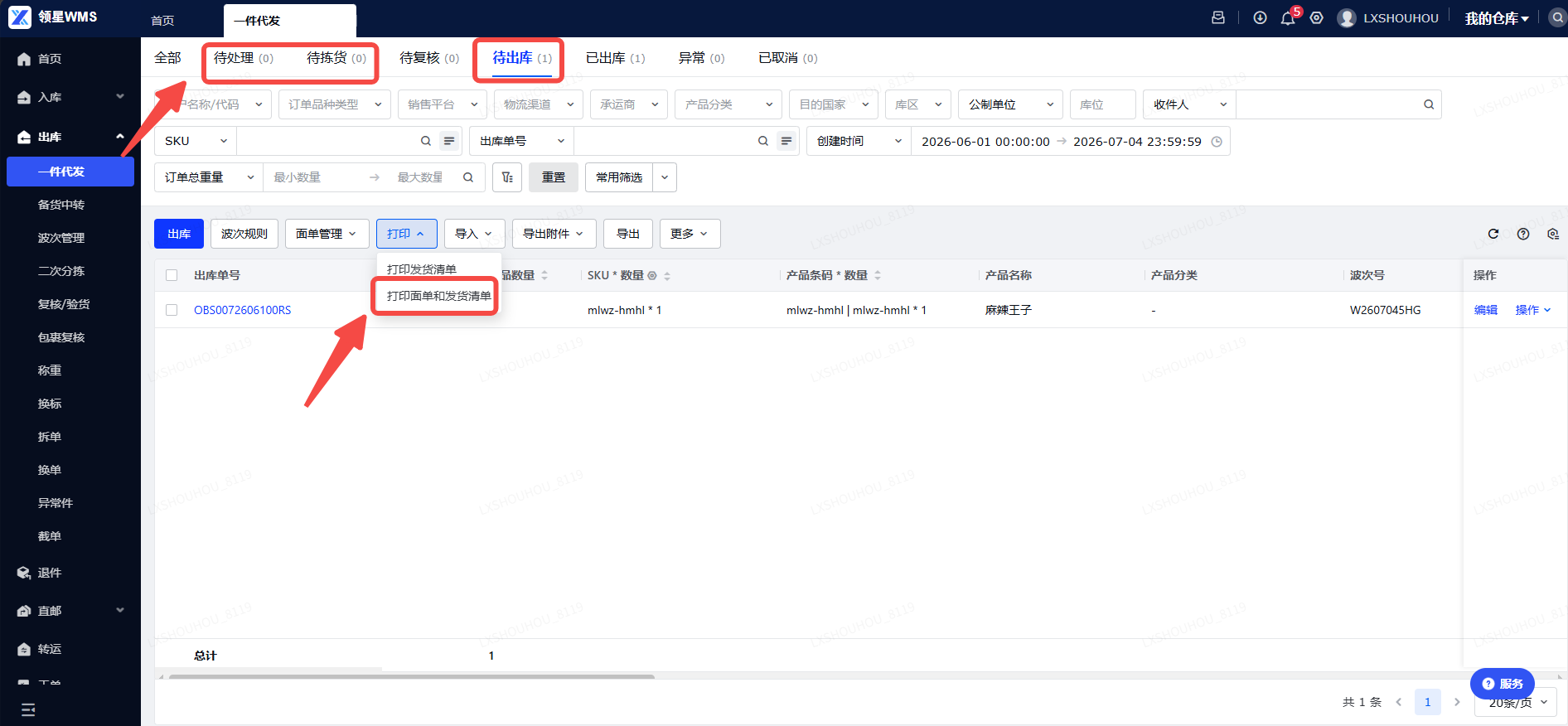
Task: Click the global search icon in header
Action: tap(1557, 17)
